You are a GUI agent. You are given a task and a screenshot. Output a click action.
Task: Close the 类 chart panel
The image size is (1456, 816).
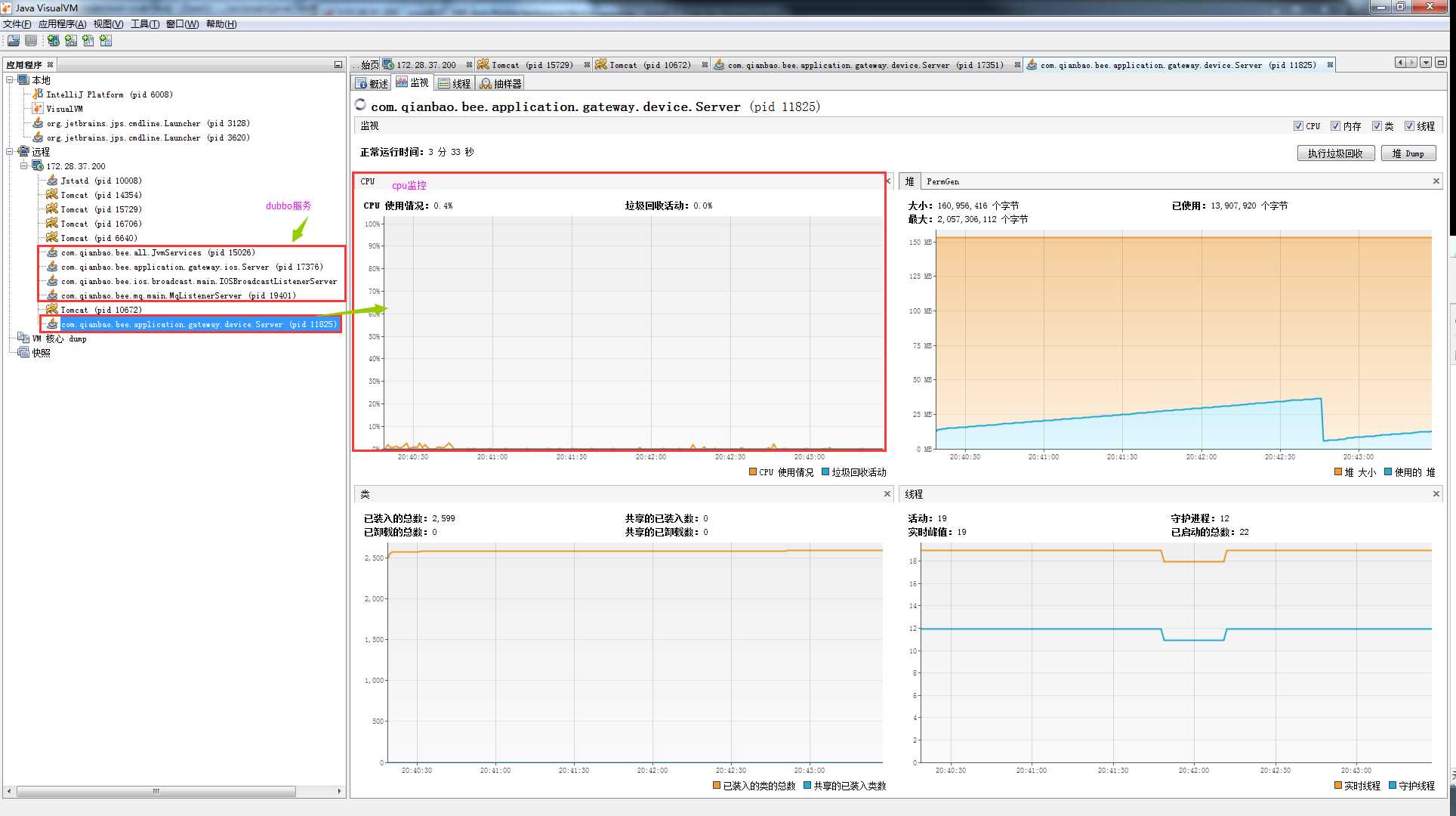(887, 494)
